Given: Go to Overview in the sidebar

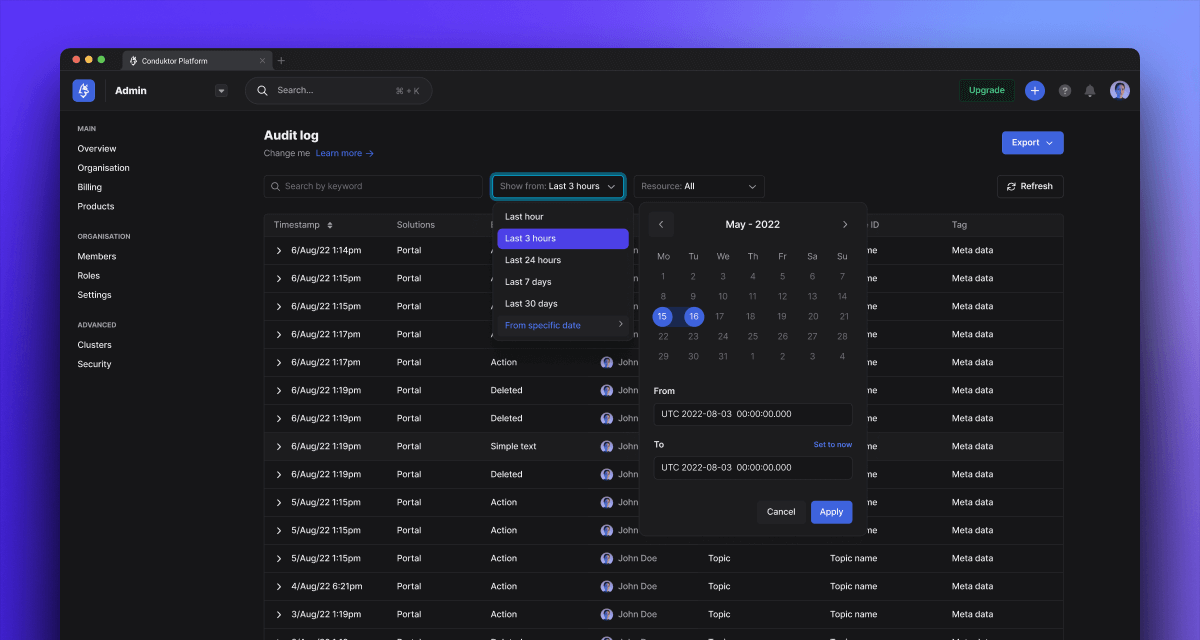Looking at the screenshot, I should [x=97, y=148].
